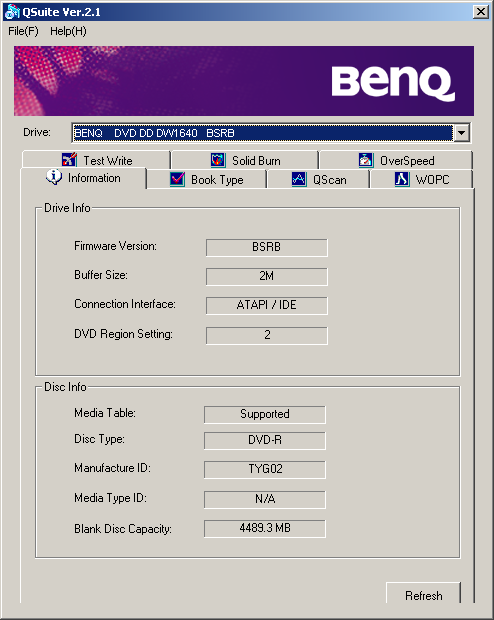Screen dimensions: 494x620
Task: Click the BenQ banner image
Action: [x=244, y=81]
